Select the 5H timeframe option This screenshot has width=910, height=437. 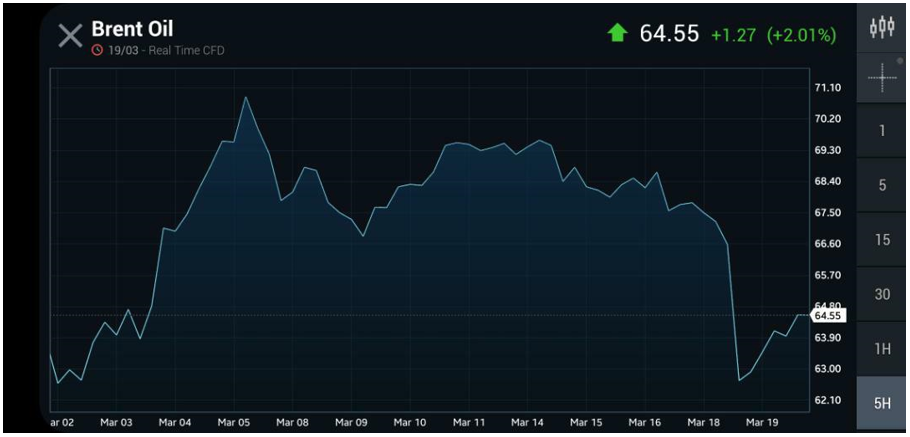click(x=882, y=403)
